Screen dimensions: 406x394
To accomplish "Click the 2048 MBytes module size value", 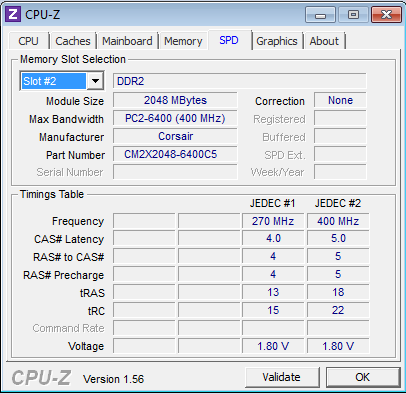I will click(175, 100).
